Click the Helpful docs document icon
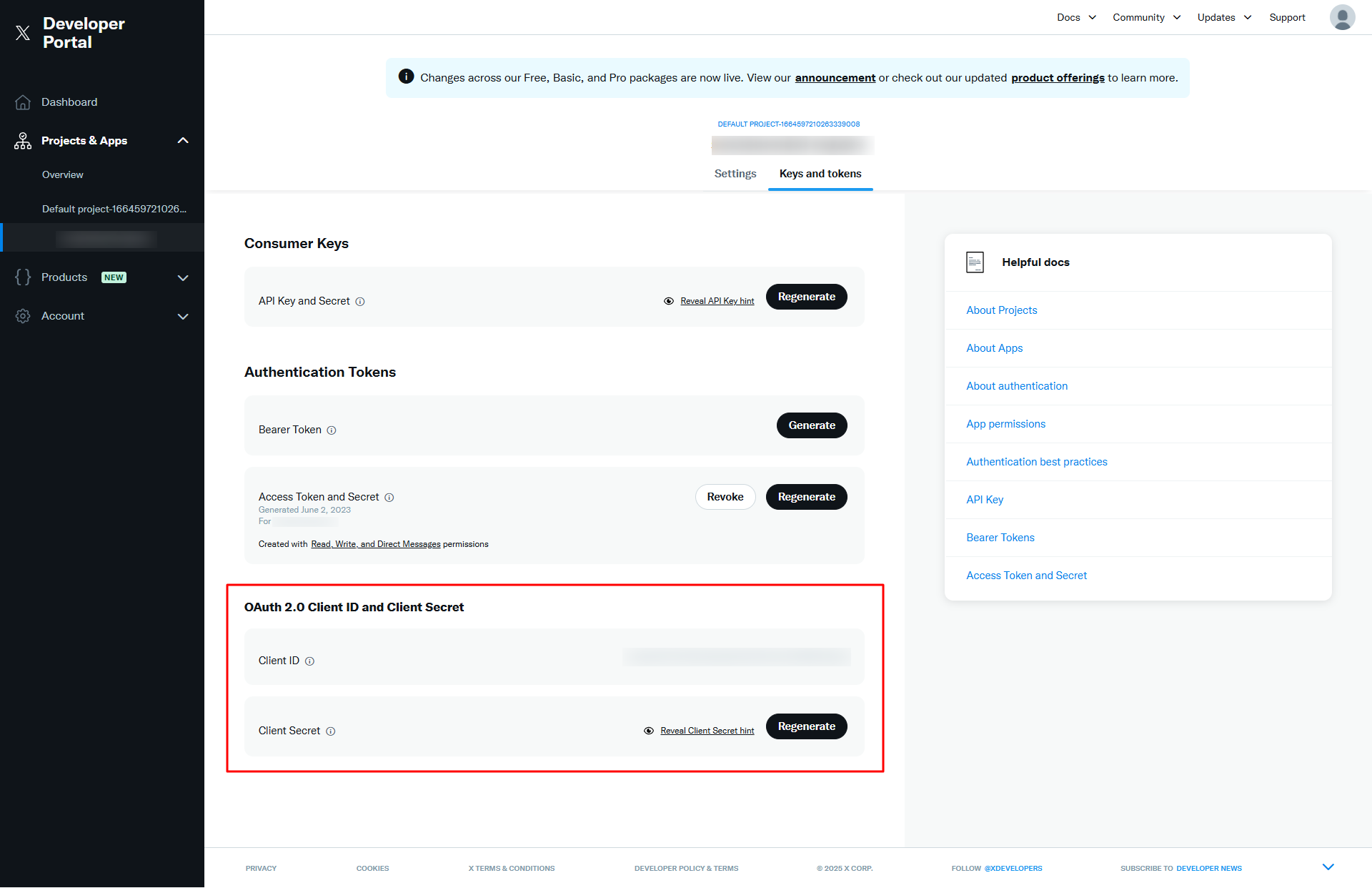The width and height of the screenshot is (1372, 888). pyautogui.click(x=975, y=262)
